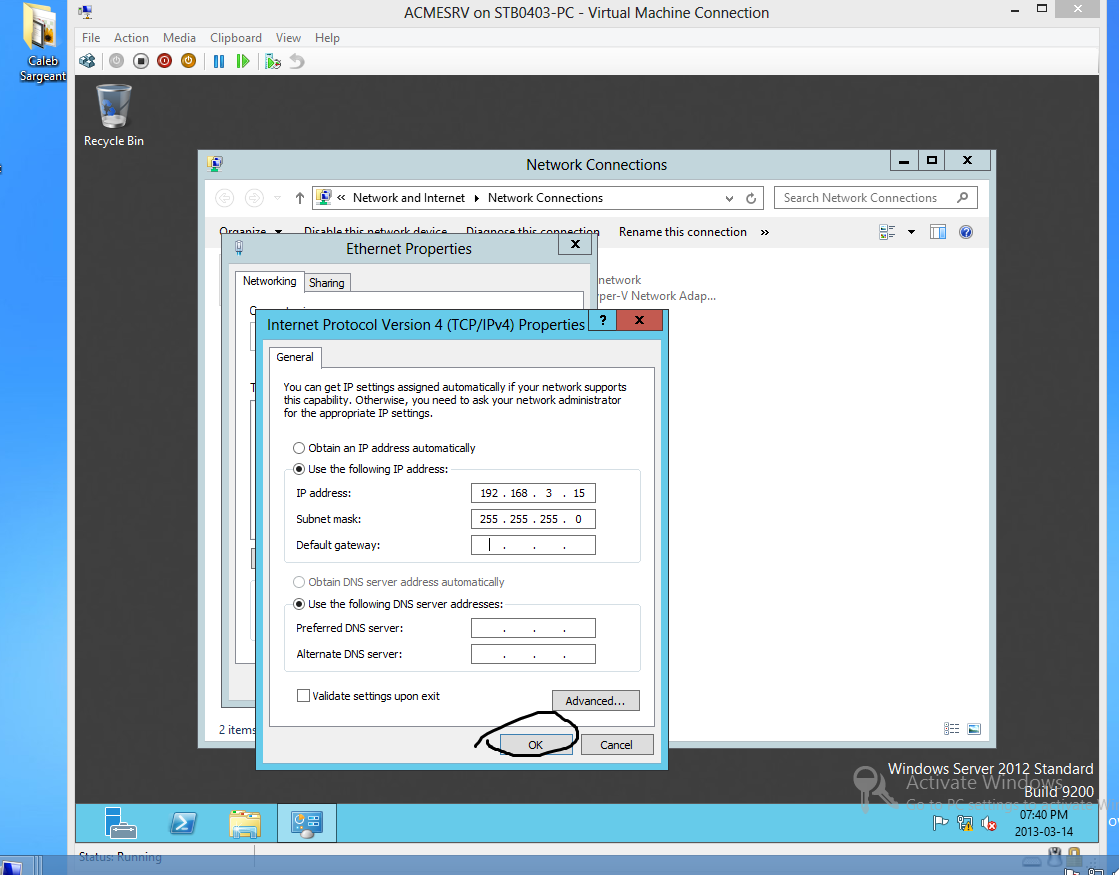Turn off the VM with the stop icon

(x=141, y=61)
